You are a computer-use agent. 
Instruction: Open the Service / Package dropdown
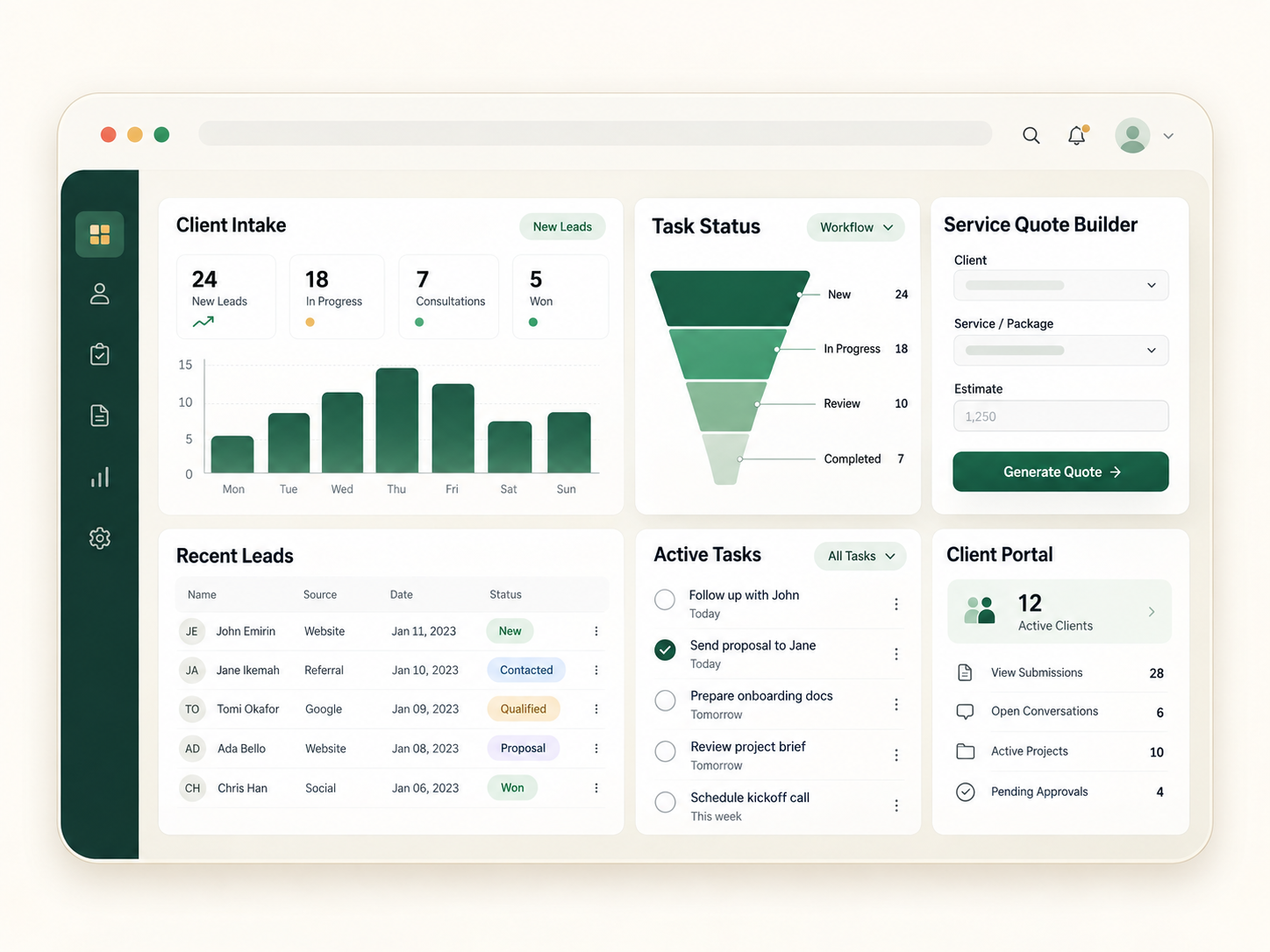click(x=1060, y=350)
